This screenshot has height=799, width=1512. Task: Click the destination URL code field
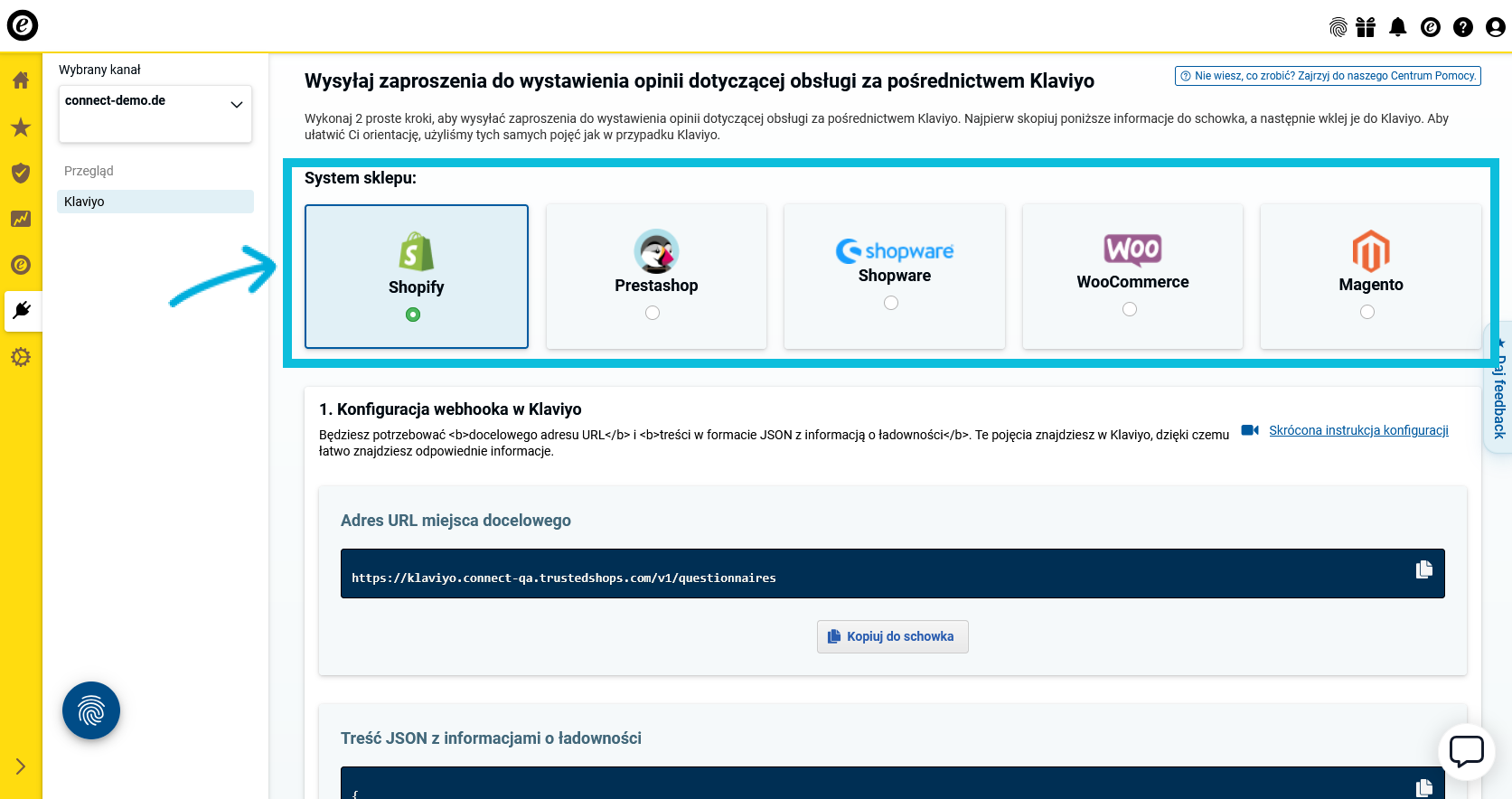point(892,573)
